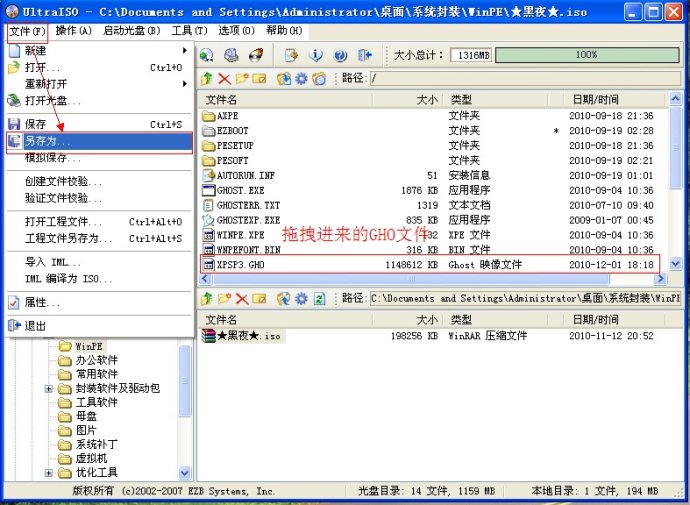Select the XPSP3.GHO file row

pyautogui.click(x=430, y=265)
